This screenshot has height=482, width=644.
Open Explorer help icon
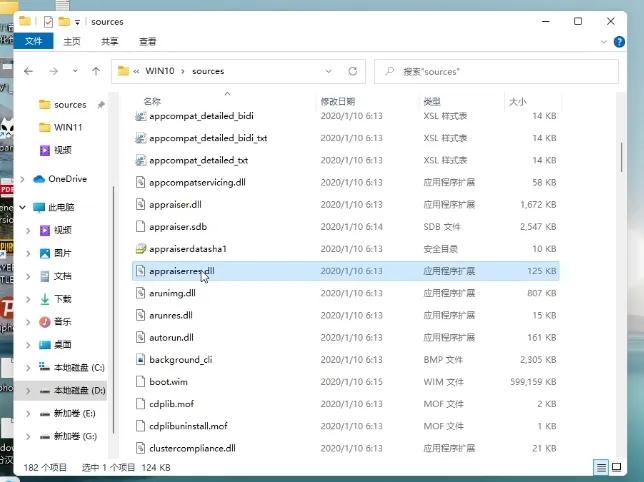(x=619, y=42)
